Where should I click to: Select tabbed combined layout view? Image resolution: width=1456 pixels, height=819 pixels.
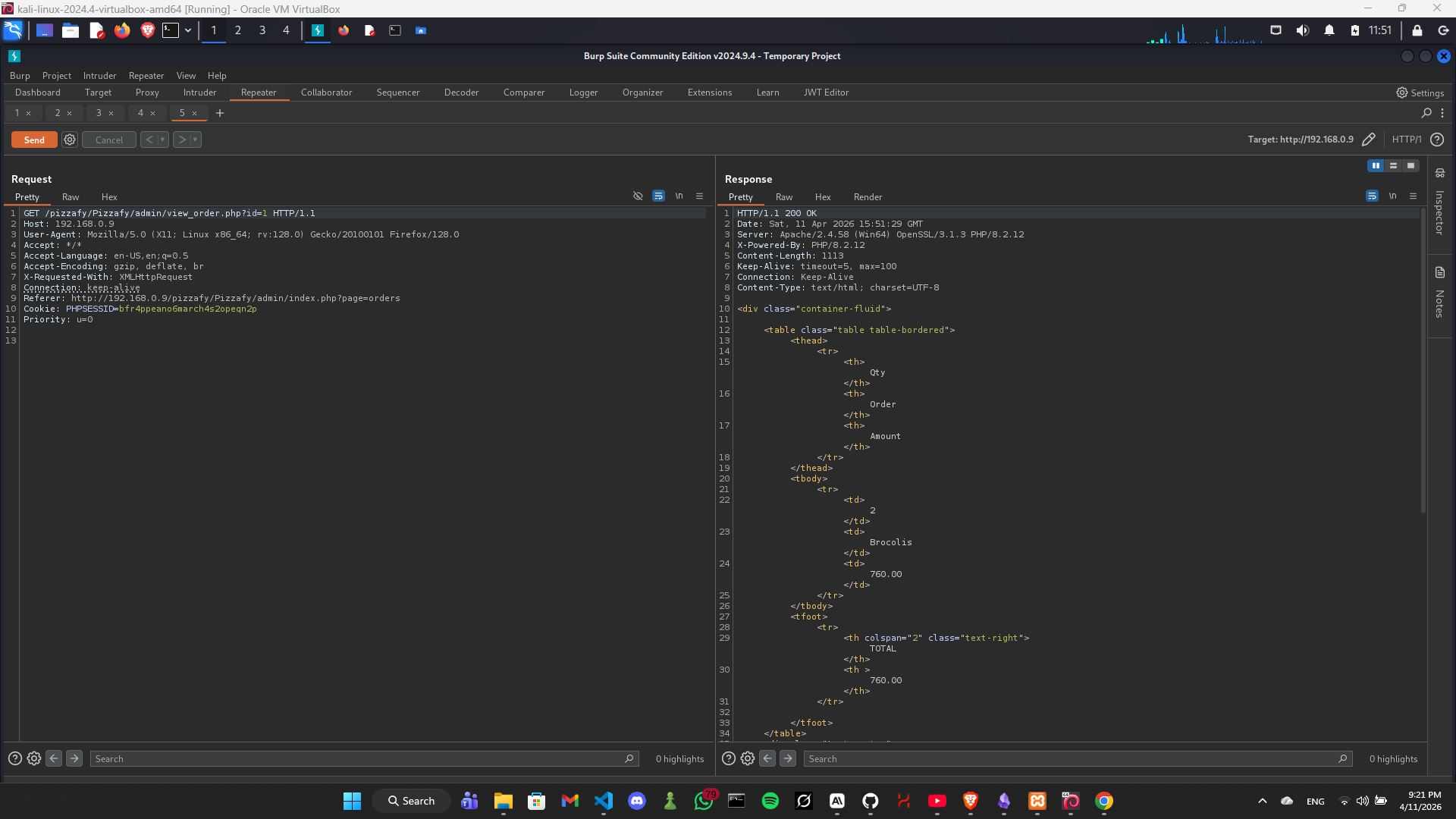pyautogui.click(x=1410, y=165)
